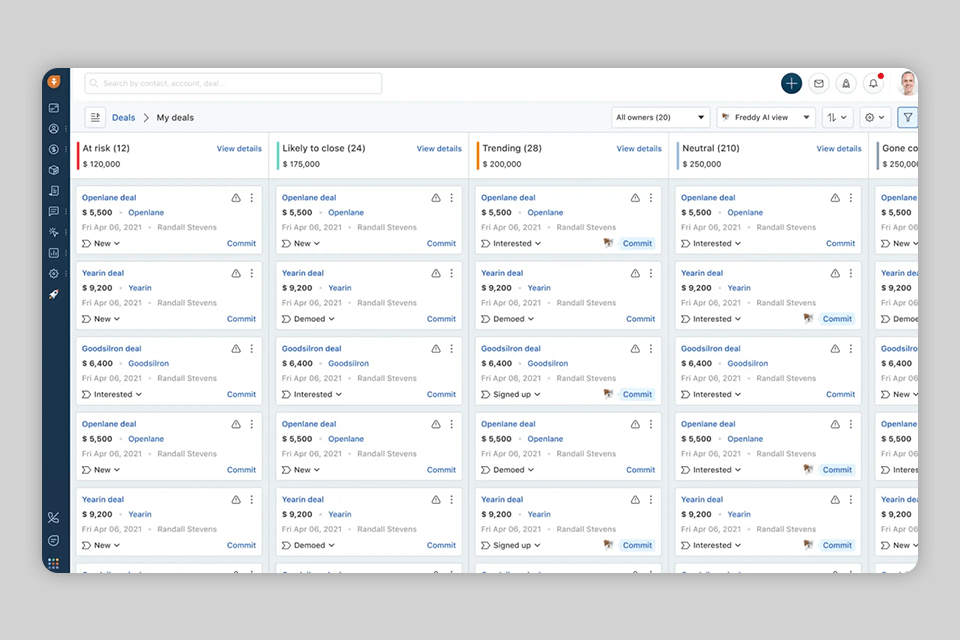Open the Freddy AI view dropdown
The width and height of the screenshot is (960, 640).
[765, 117]
